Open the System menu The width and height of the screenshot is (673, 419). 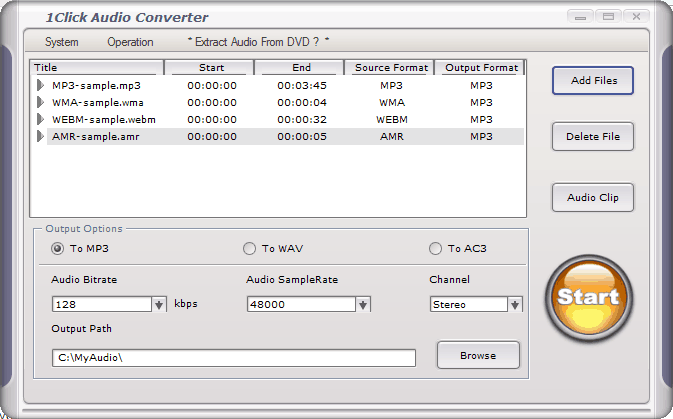click(62, 42)
